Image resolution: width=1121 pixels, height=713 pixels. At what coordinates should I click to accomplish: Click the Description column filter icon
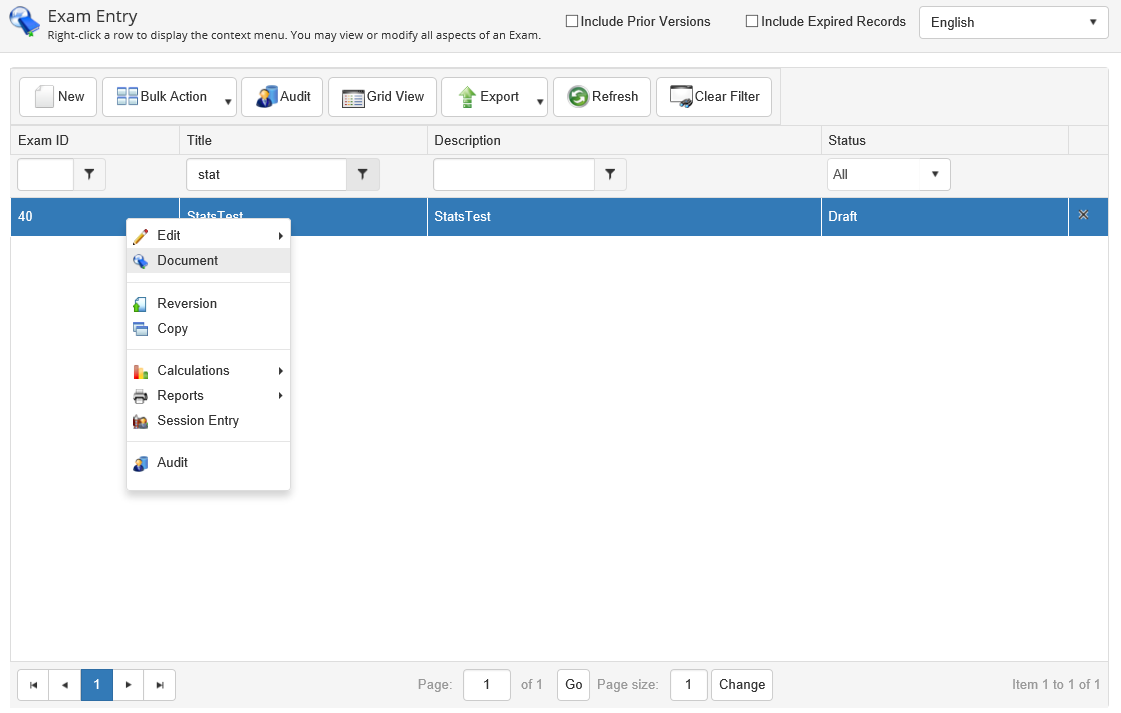(610, 174)
